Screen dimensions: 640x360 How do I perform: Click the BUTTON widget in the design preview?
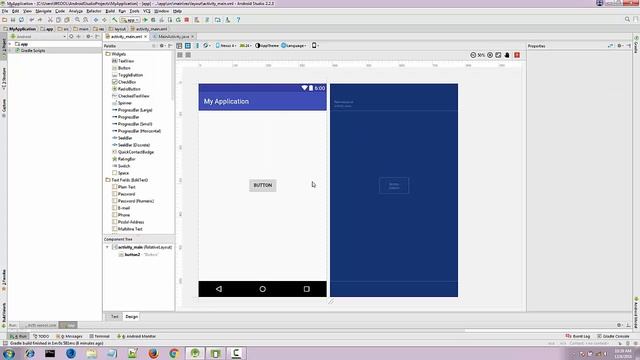tap(262, 185)
